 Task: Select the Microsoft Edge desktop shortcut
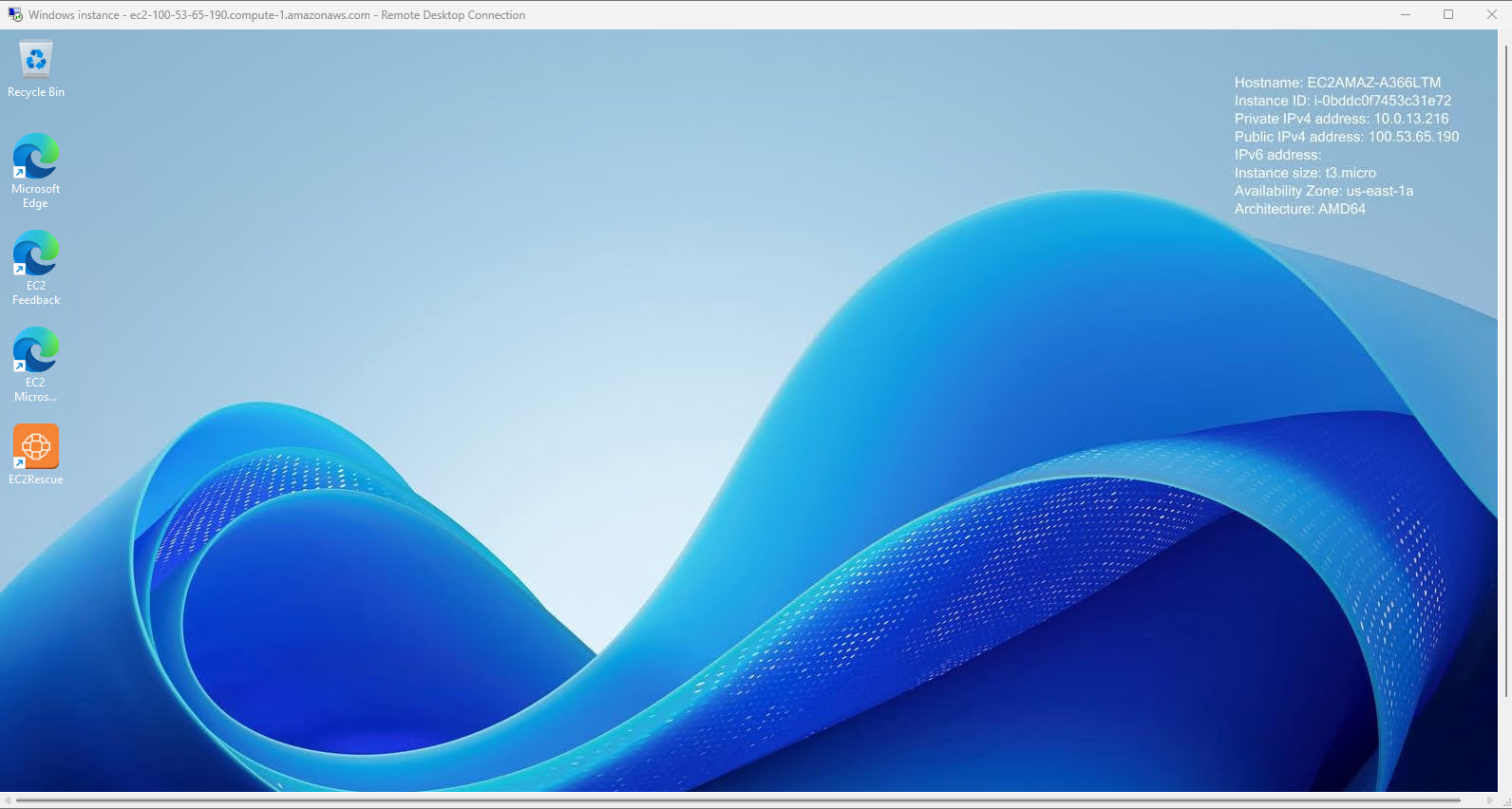36,158
